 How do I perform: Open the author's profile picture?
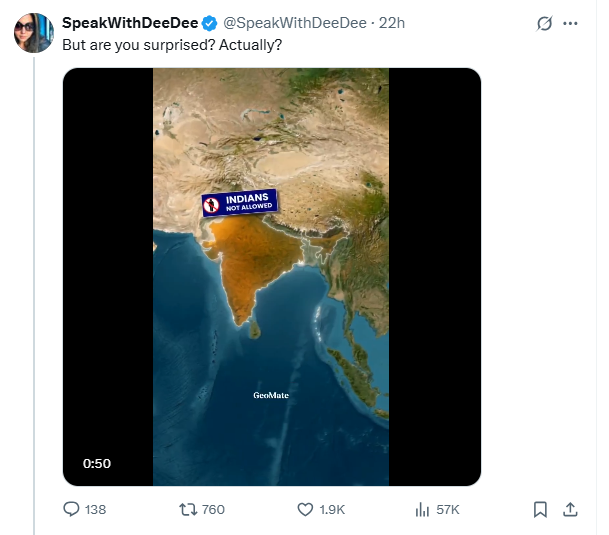click(x=32, y=34)
